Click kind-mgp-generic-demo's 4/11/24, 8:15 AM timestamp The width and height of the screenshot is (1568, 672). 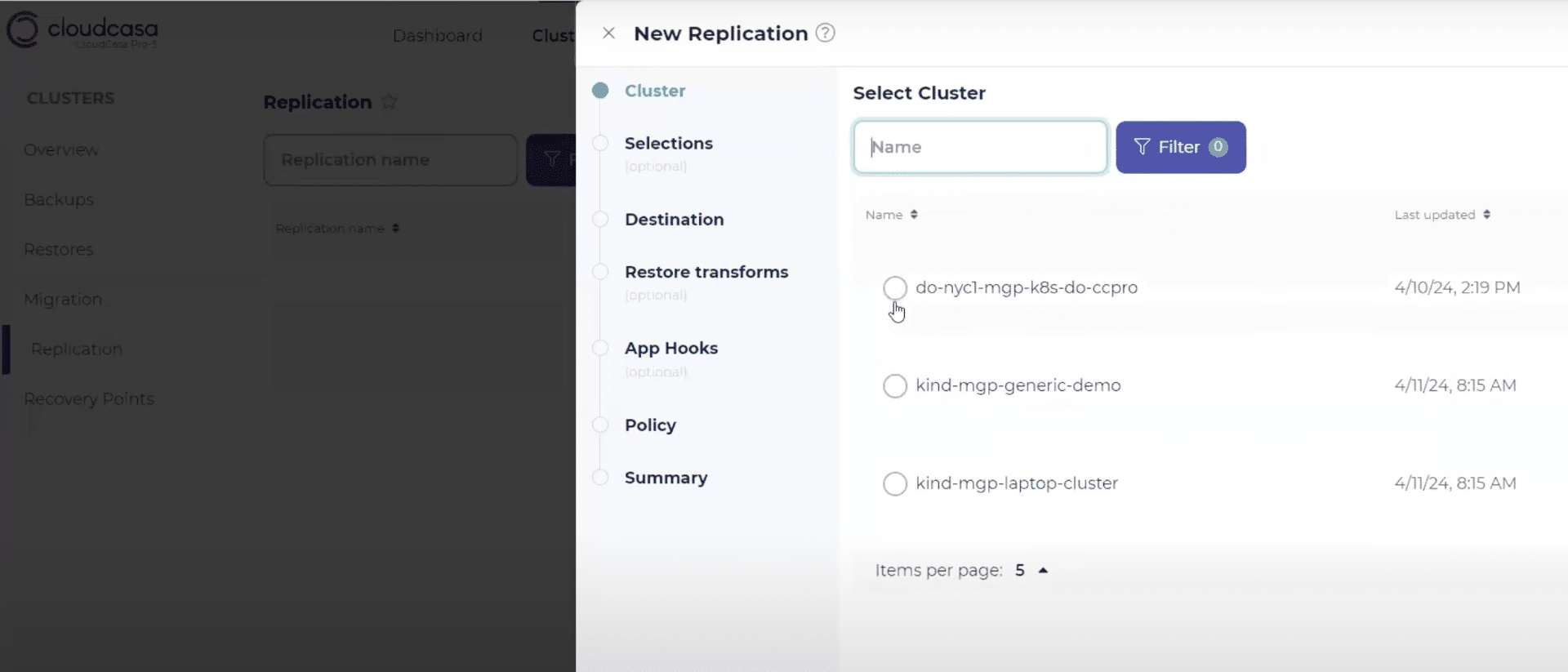coord(1455,385)
